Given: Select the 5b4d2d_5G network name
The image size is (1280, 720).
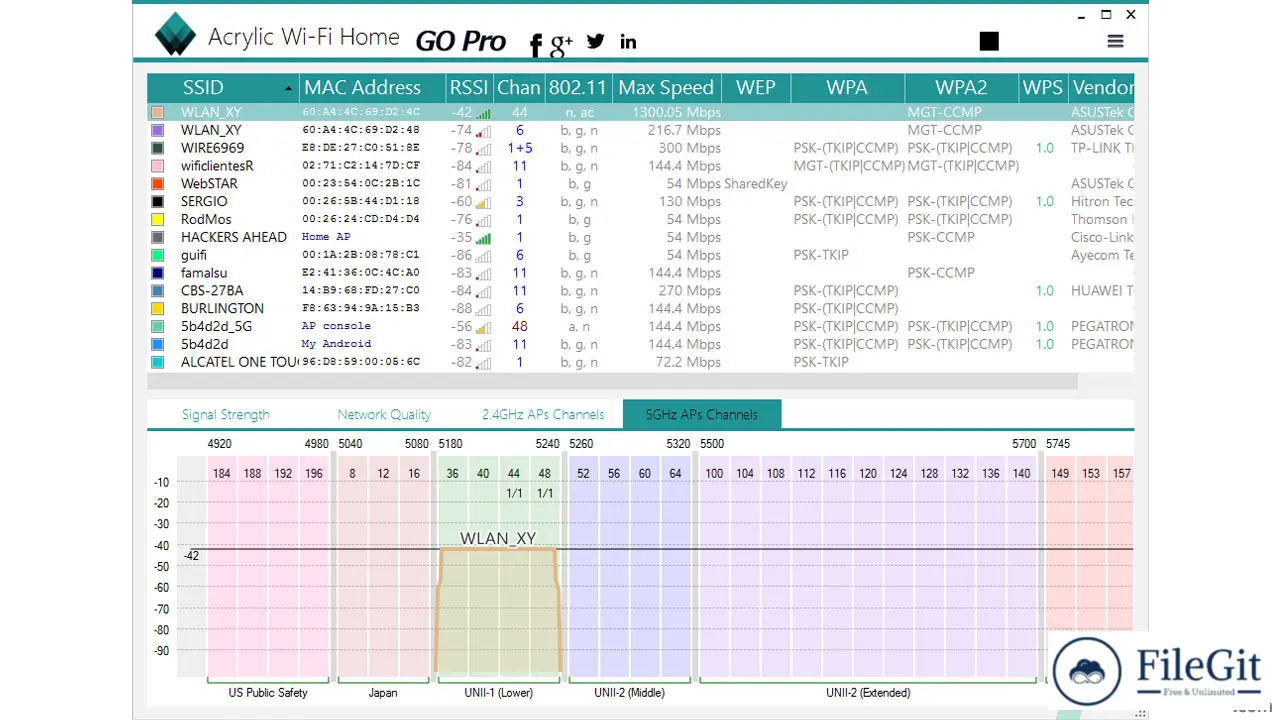Looking at the screenshot, I should (x=216, y=326).
